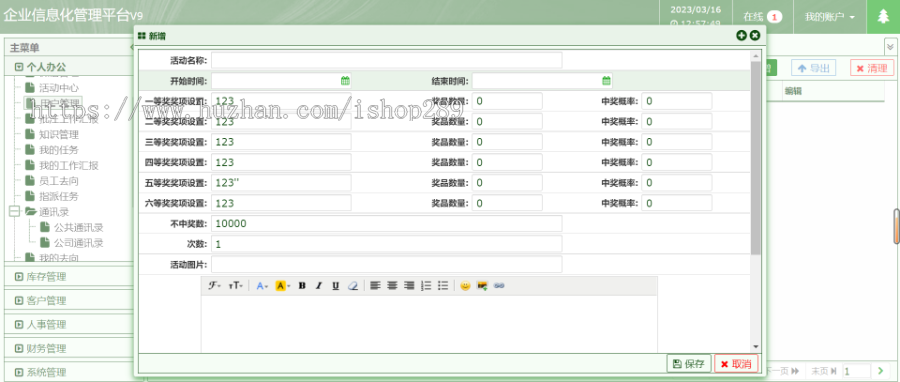The width and height of the screenshot is (900, 382).
Task: Click the 活动名称 input field
Action: (x=386, y=60)
